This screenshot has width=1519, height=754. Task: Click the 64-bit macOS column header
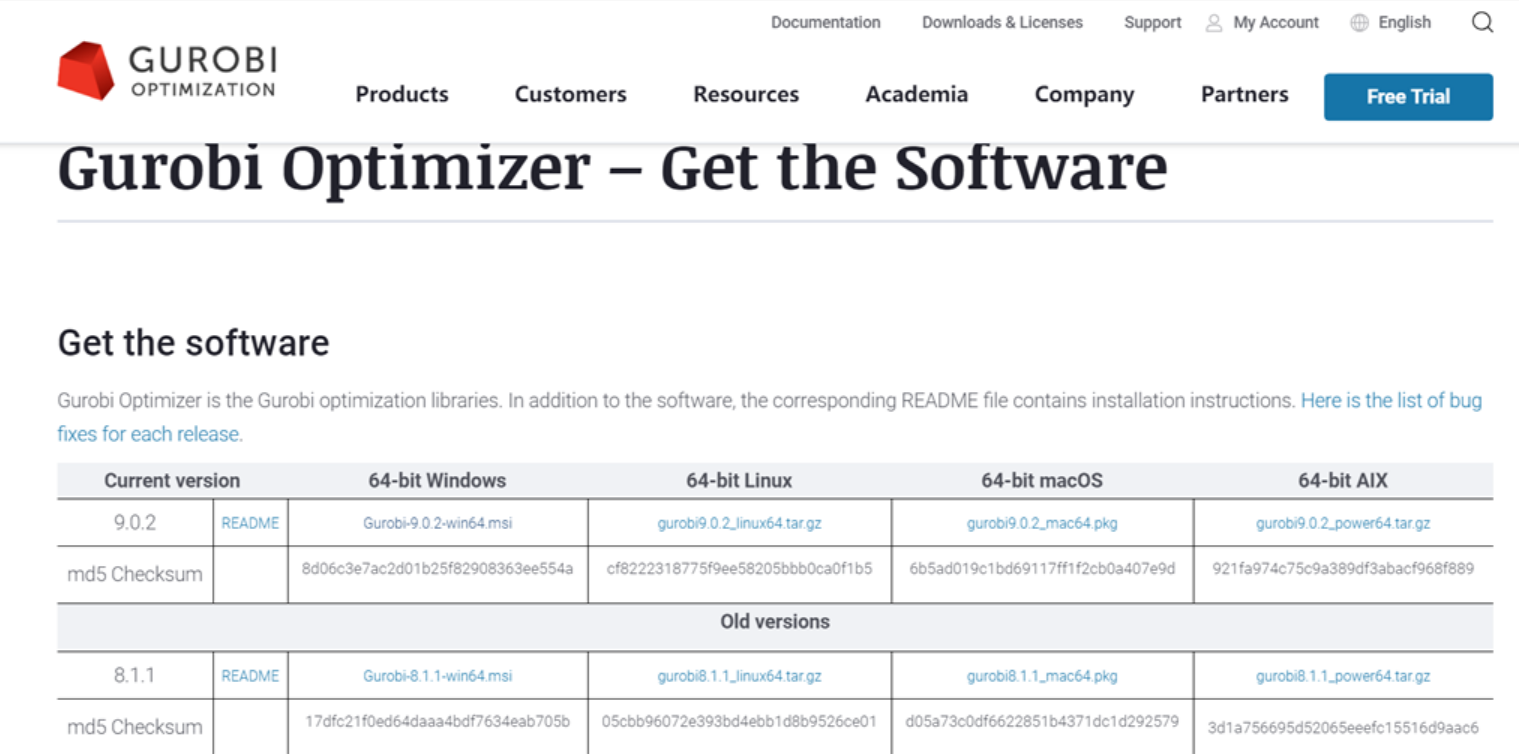[x=1042, y=480]
